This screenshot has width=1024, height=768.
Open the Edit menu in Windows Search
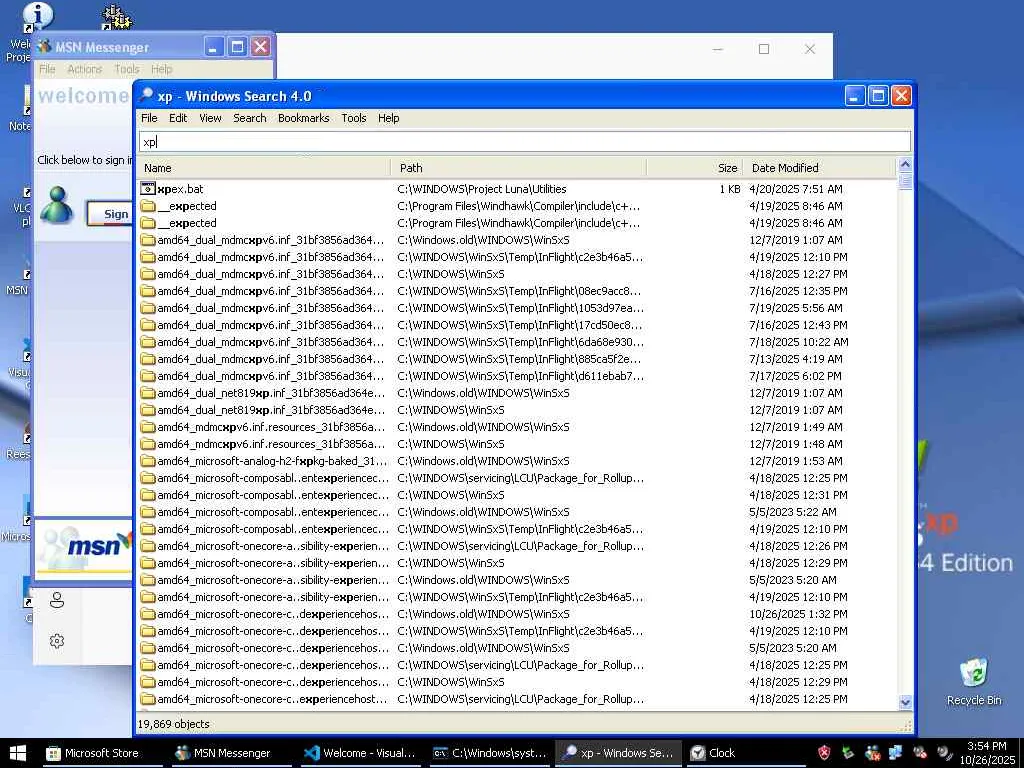[x=178, y=118]
